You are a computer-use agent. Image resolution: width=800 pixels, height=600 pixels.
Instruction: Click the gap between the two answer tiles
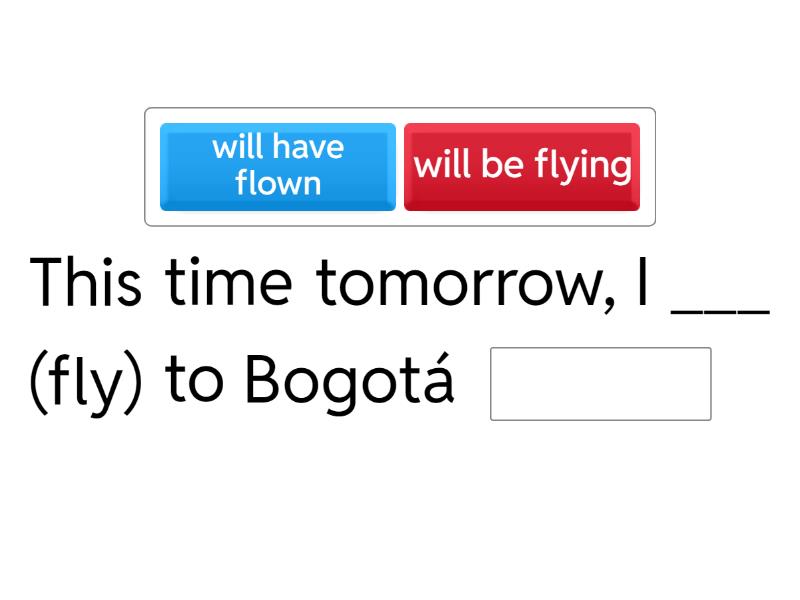tap(400, 166)
